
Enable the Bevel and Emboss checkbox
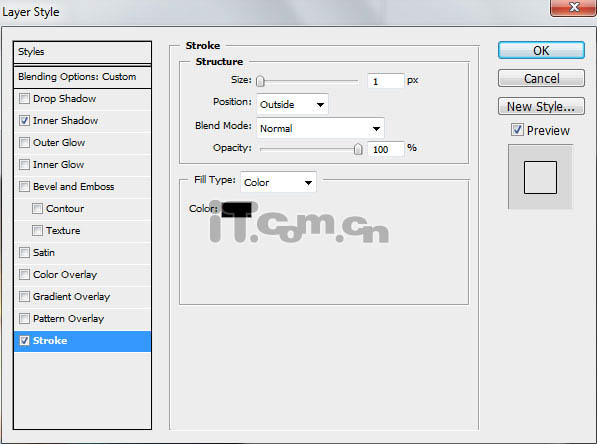coord(24,187)
